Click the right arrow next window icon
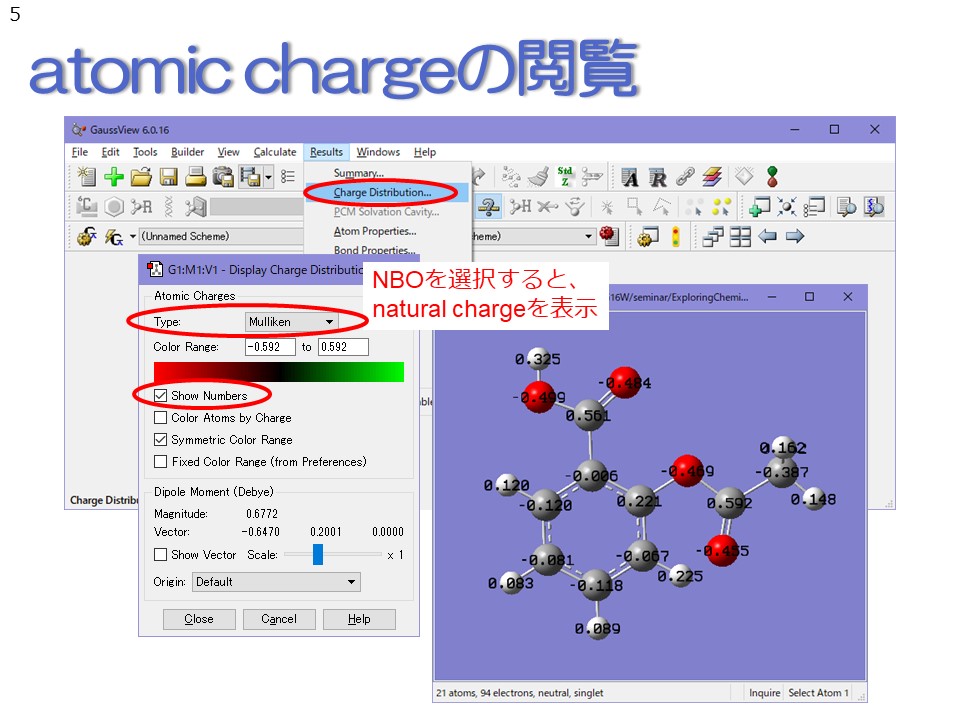The width and height of the screenshot is (960, 720). (795, 236)
